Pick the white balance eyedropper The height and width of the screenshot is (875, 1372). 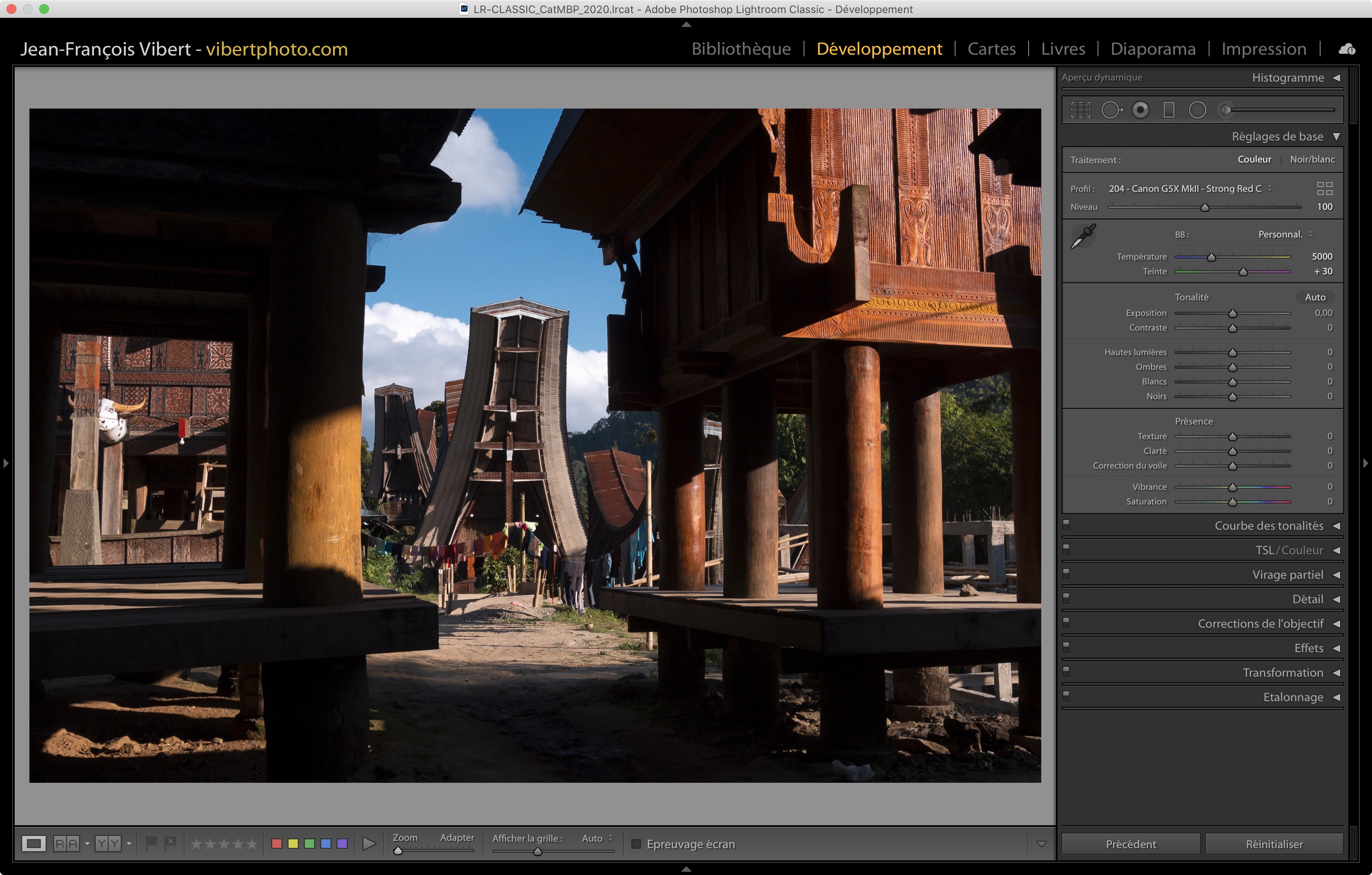[1083, 236]
